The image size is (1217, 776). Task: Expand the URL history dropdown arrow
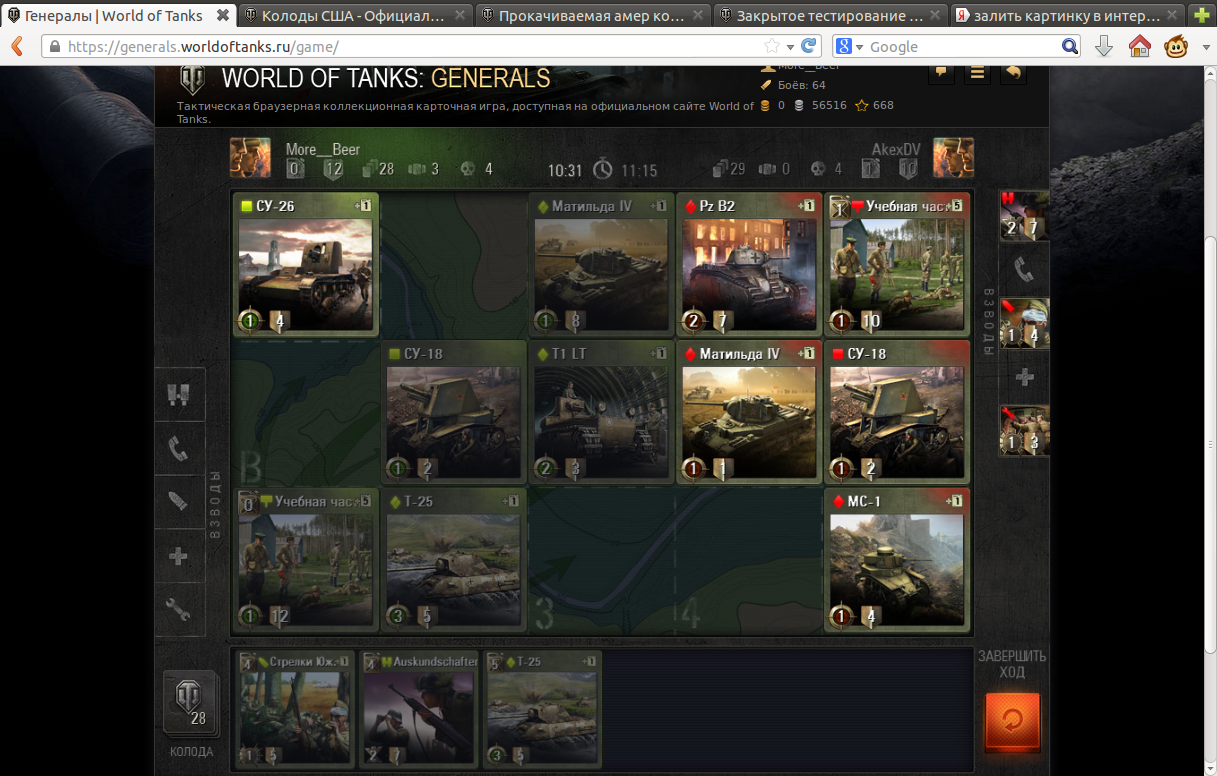[x=790, y=47]
